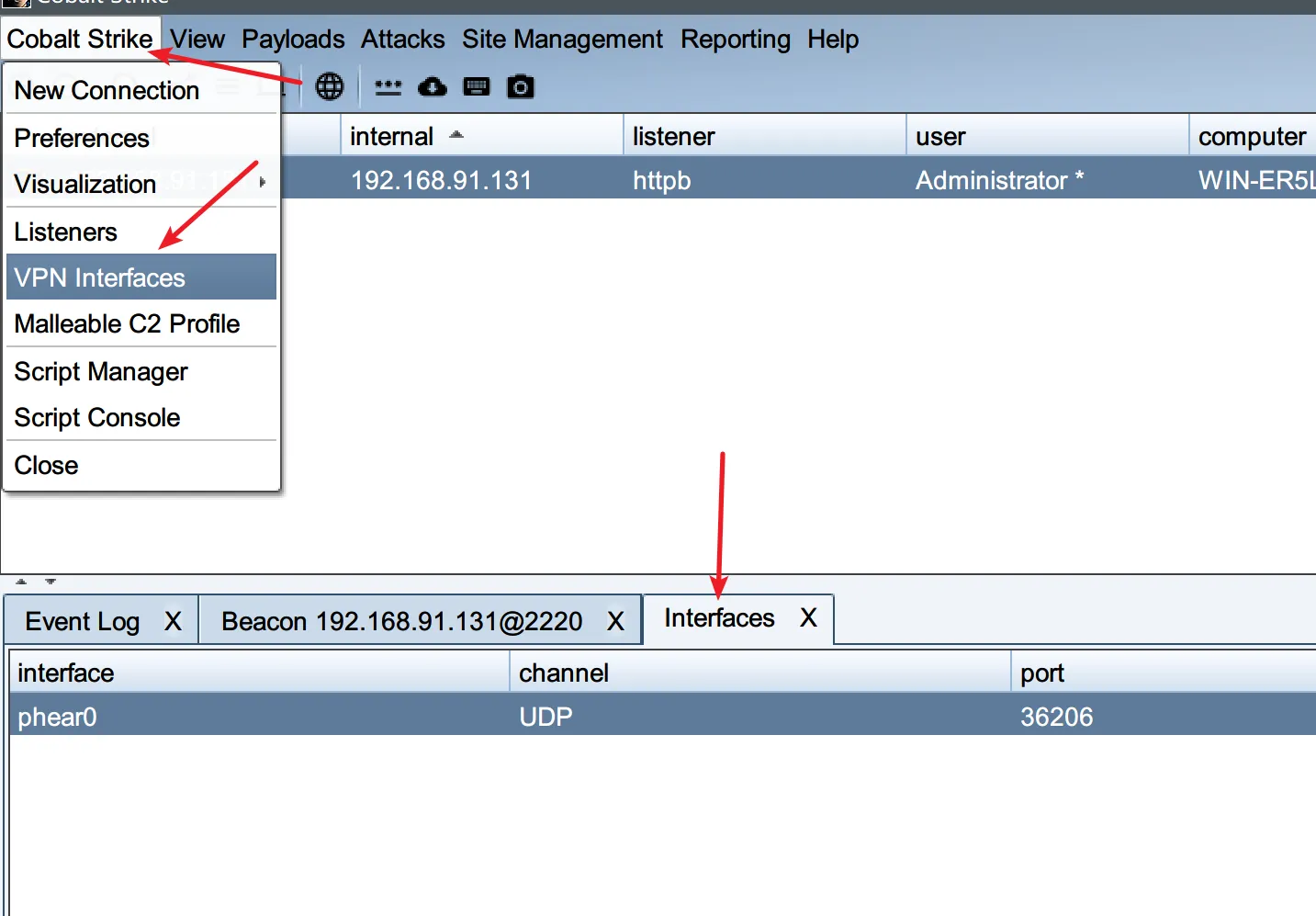Sort by the internal column arrow
This screenshot has height=916, width=1316.
point(456,135)
